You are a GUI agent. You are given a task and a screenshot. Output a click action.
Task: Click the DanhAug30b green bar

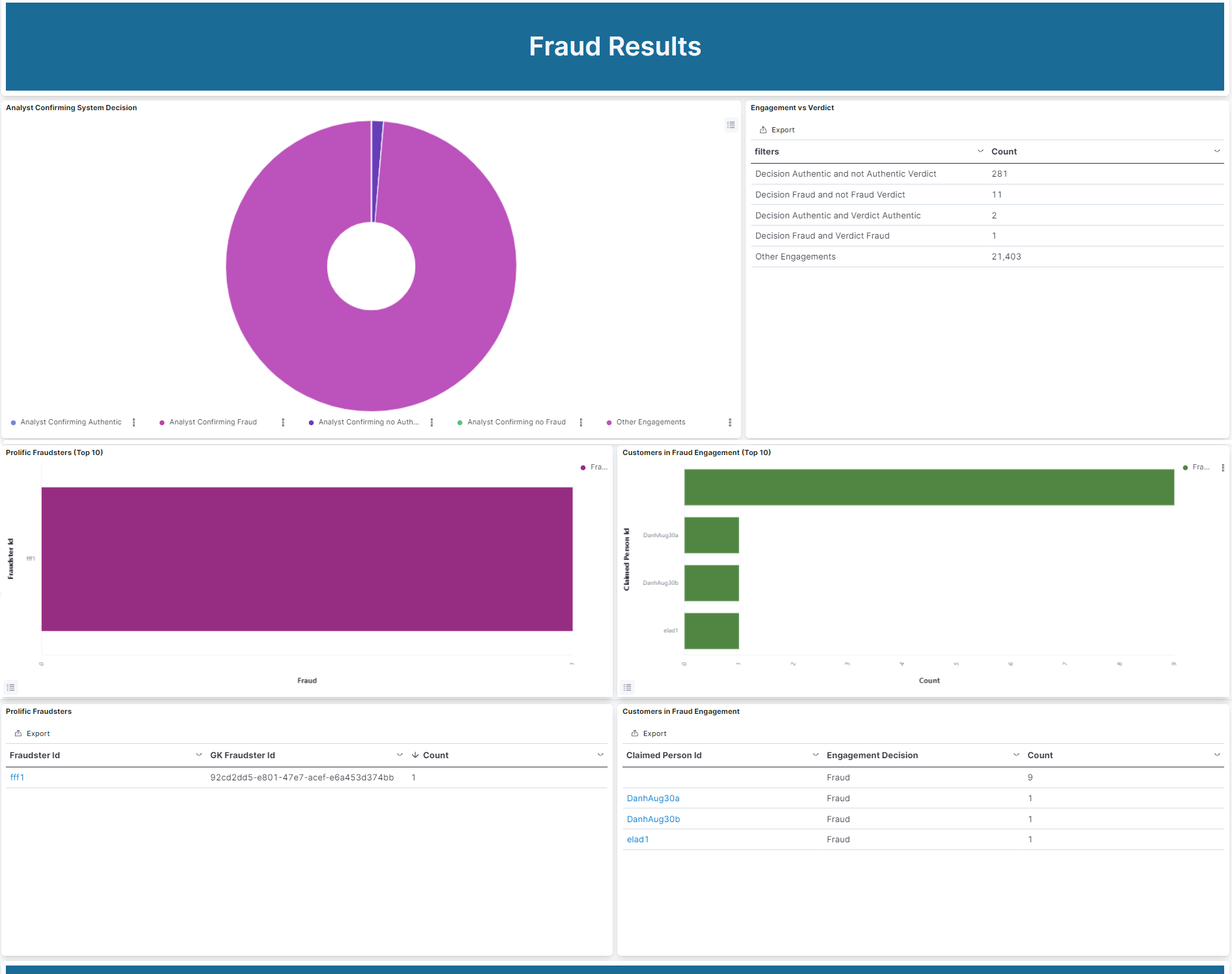[711, 583]
